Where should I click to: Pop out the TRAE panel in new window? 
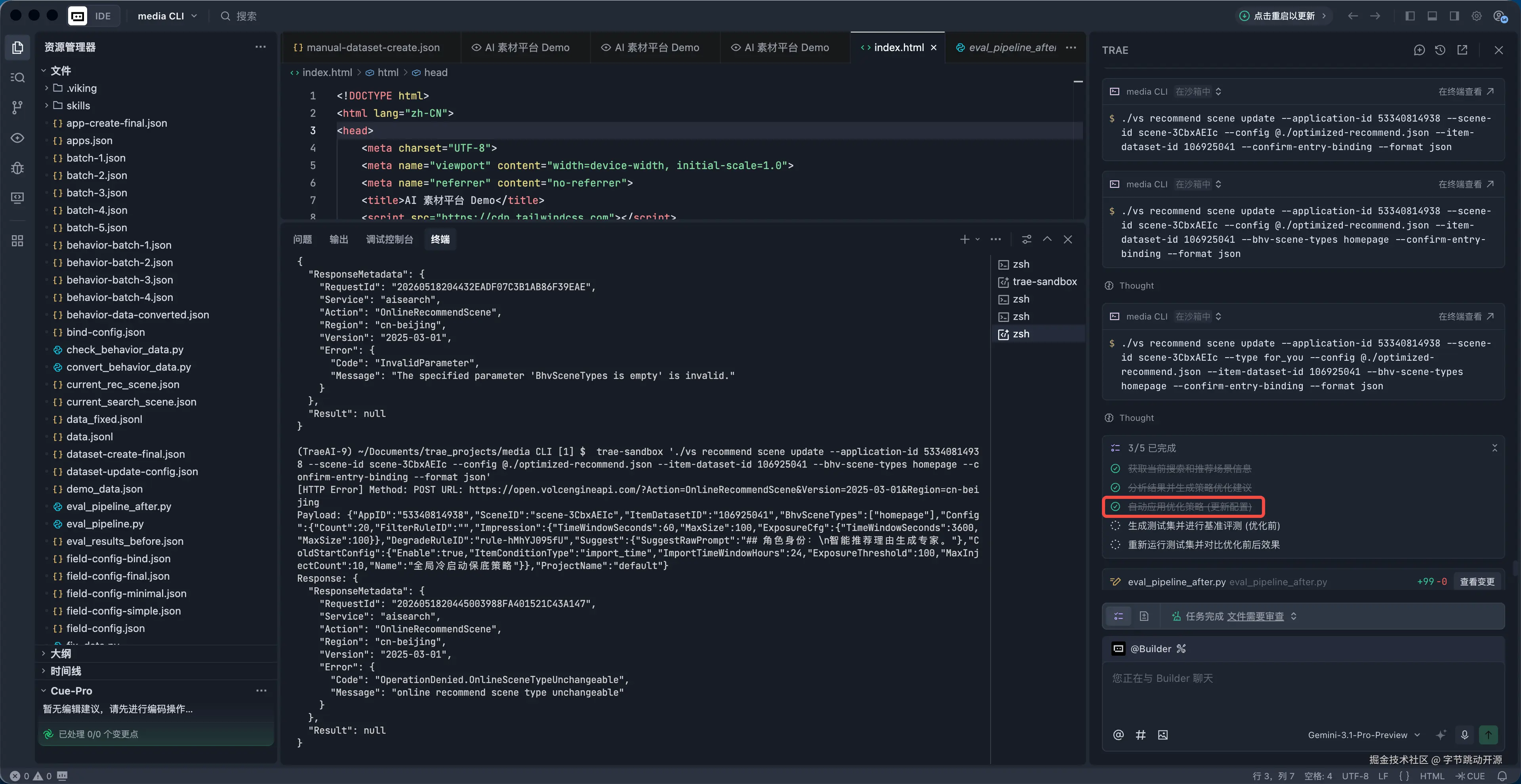coord(1462,50)
